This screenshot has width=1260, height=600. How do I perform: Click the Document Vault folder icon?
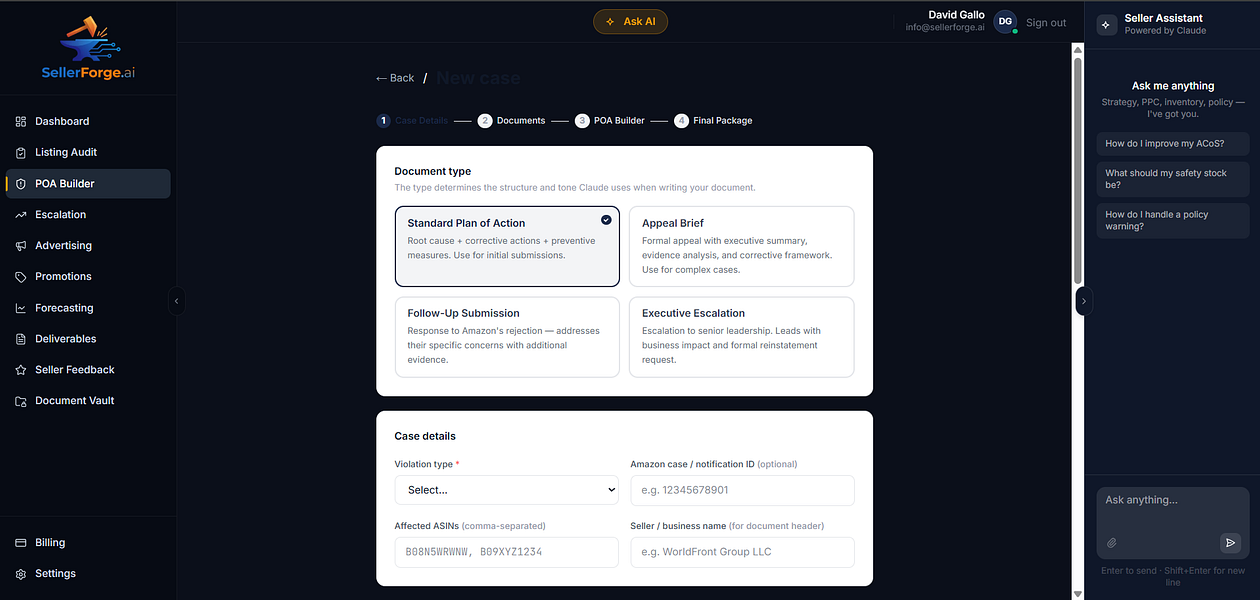pos(21,401)
